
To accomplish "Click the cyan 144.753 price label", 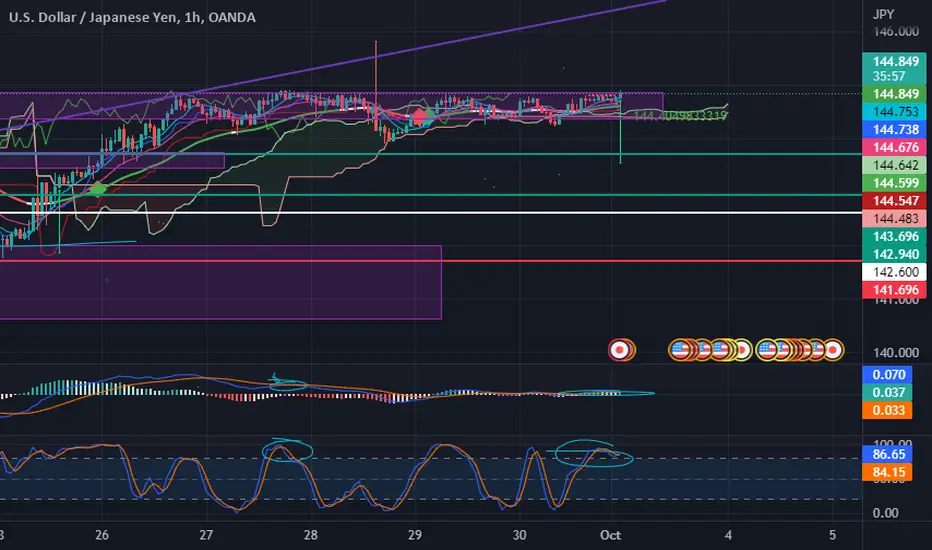I will [894, 111].
